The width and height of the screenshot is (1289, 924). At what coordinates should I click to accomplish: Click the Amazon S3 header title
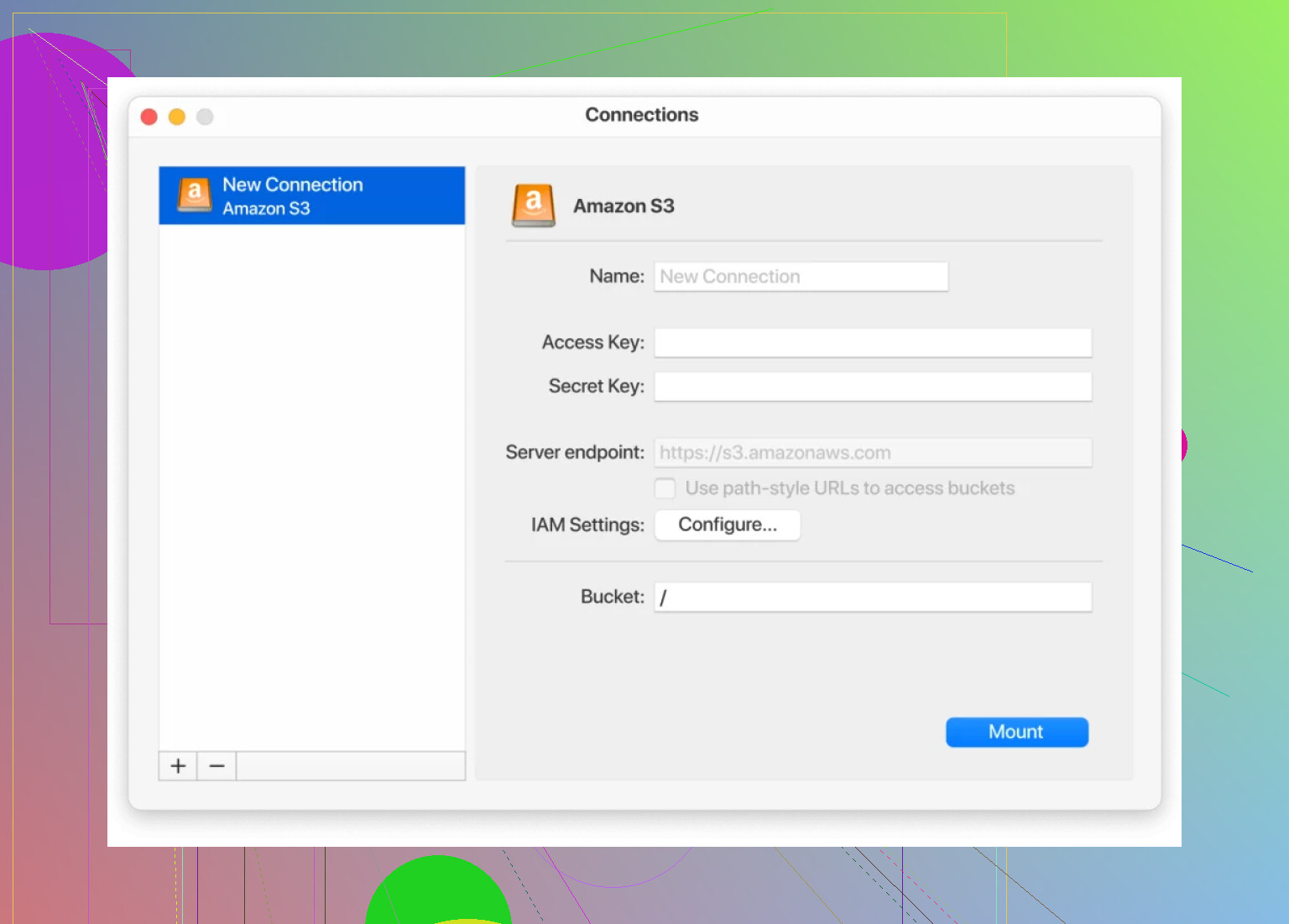pos(624,206)
